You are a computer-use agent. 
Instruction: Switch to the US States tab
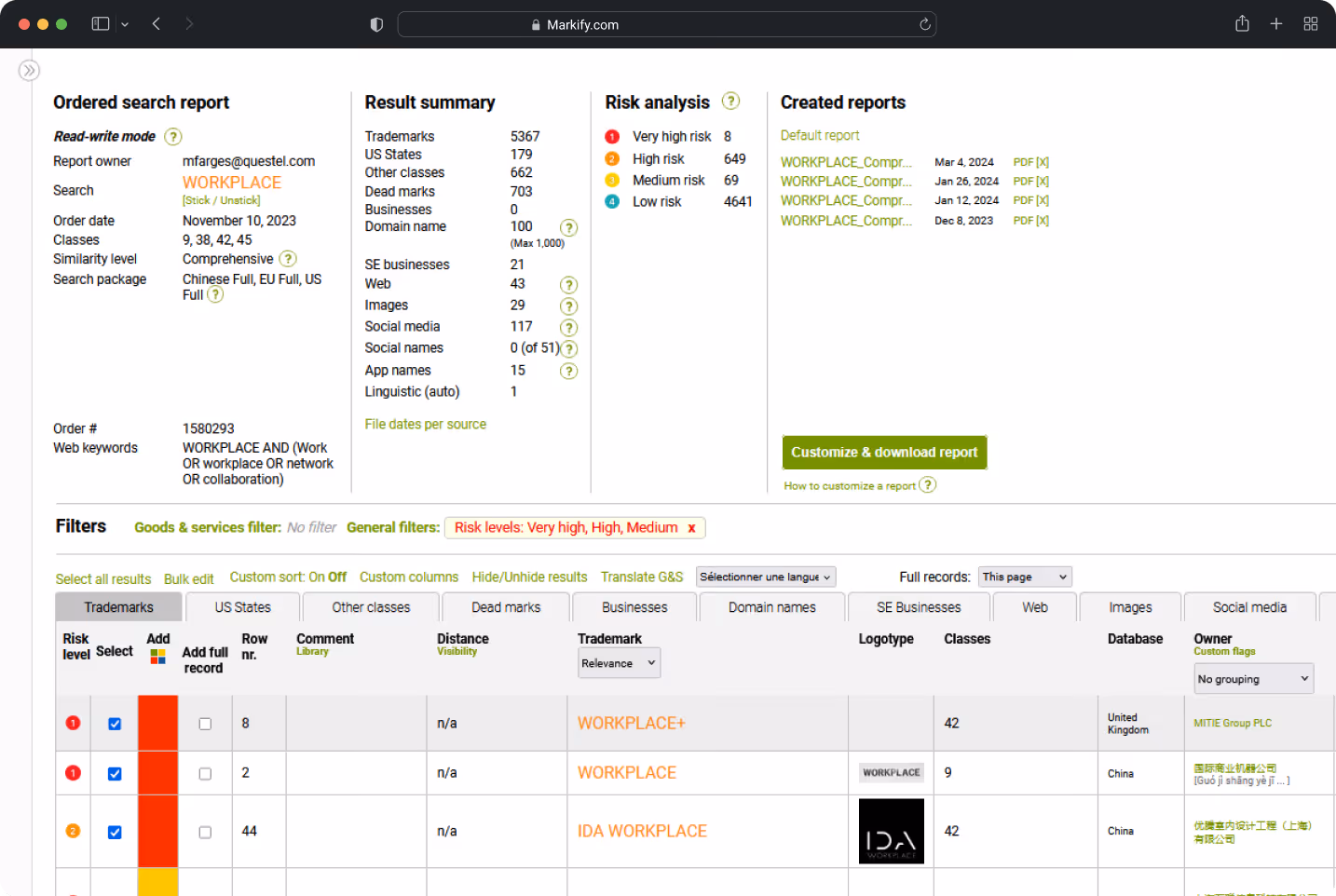(243, 607)
